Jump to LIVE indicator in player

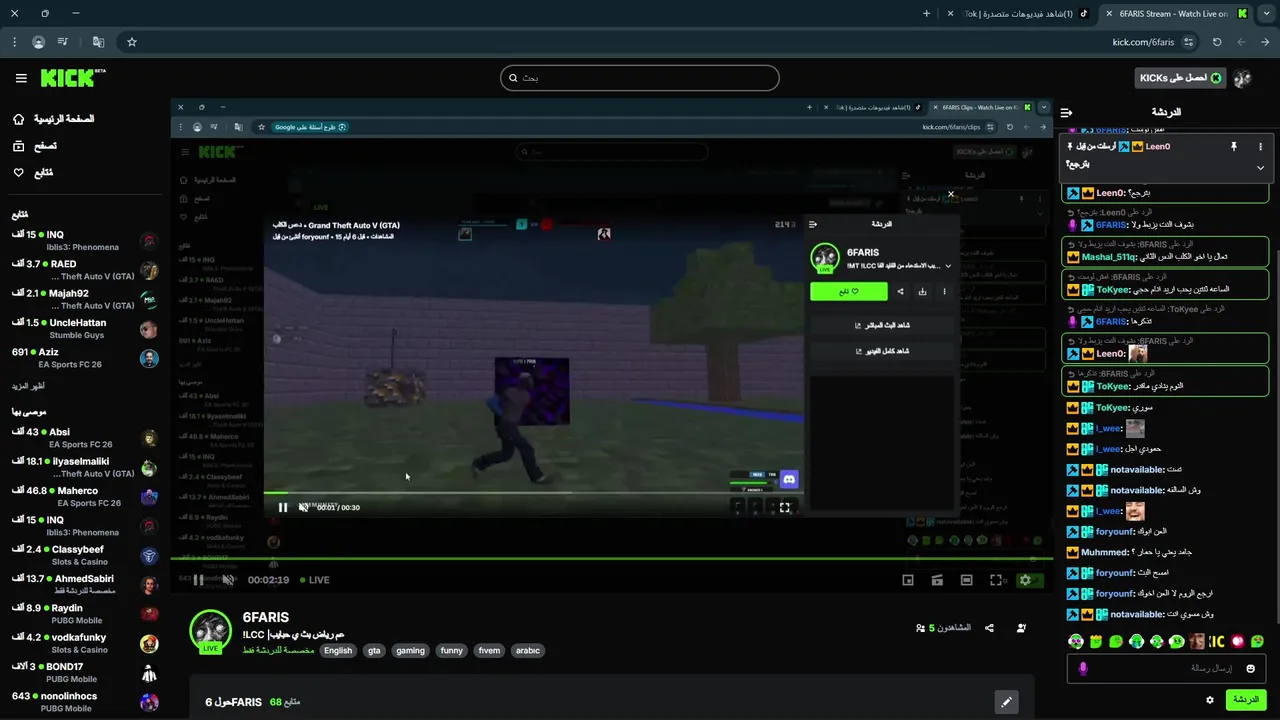314,580
